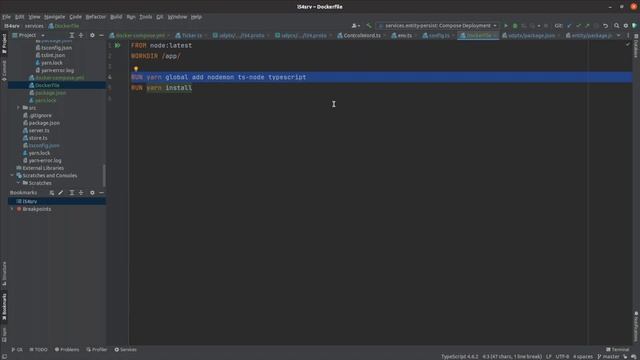Click the inspection checkmark at editor top right
Viewport: 640px width, 360px height.
pos(628,44)
